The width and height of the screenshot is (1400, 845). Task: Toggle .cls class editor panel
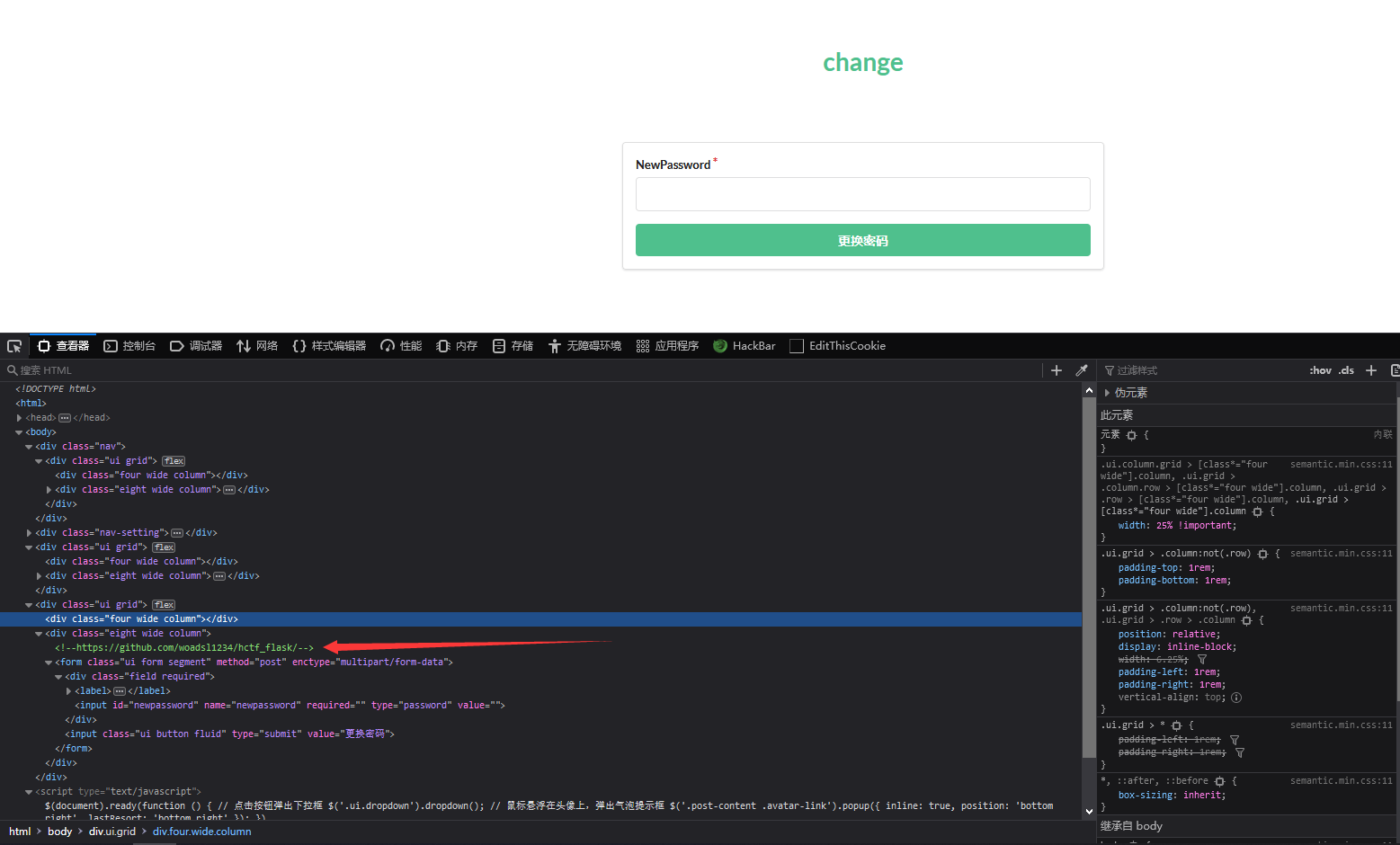click(x=1346, y=370)
